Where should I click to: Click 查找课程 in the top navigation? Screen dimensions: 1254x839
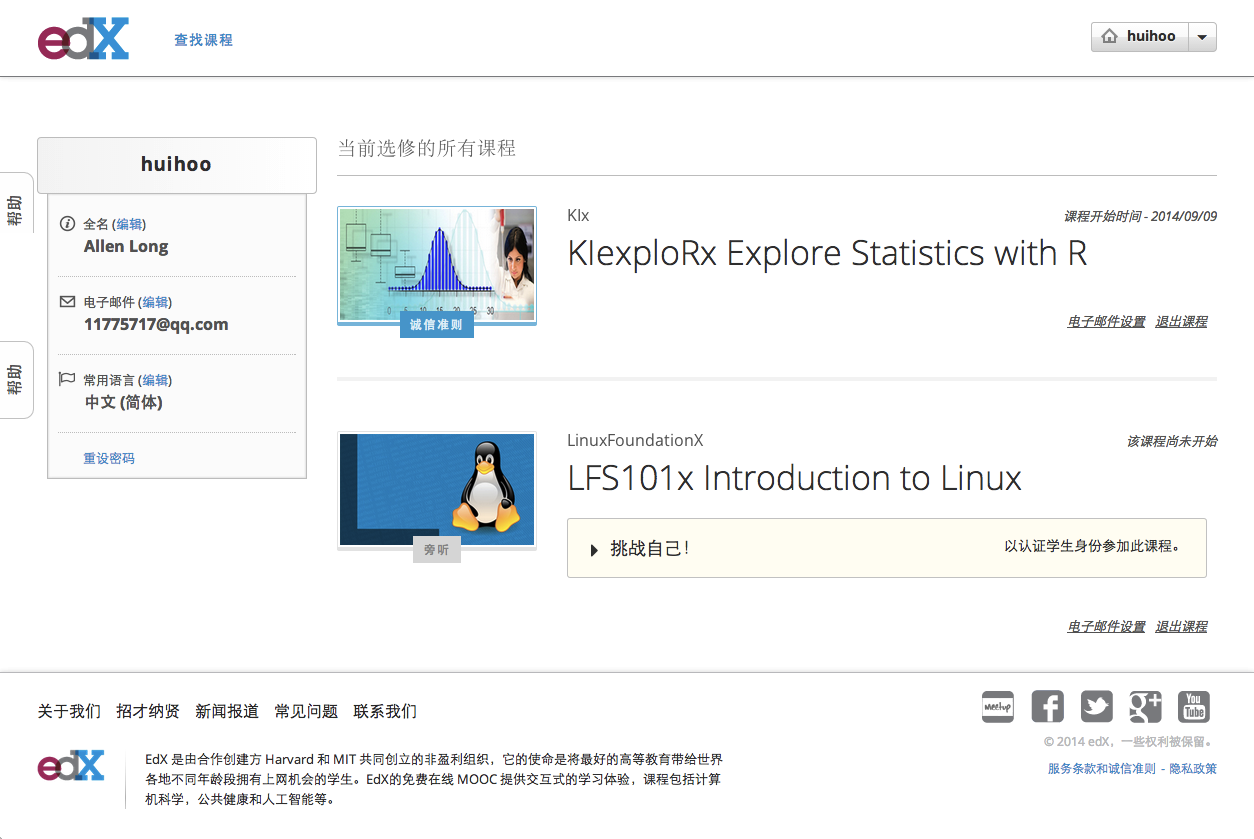(203, 40)
